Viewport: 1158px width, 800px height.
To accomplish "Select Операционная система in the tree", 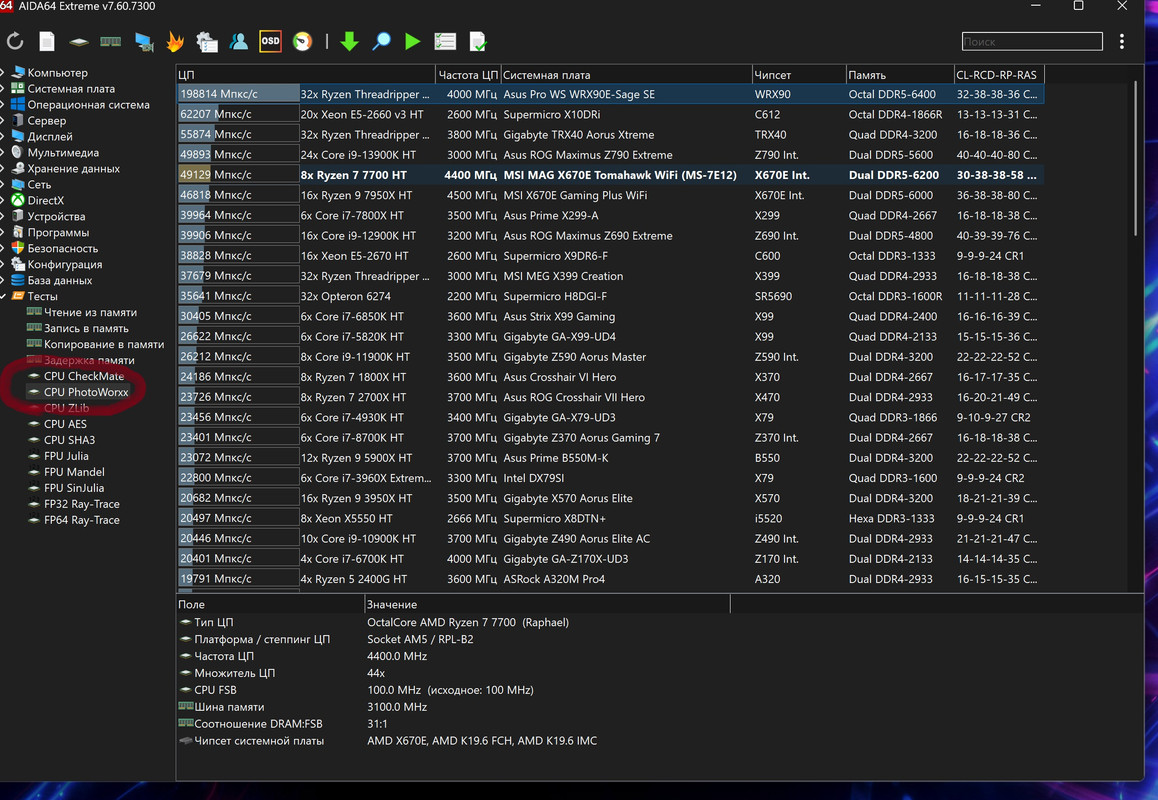I will click(89, 105).
